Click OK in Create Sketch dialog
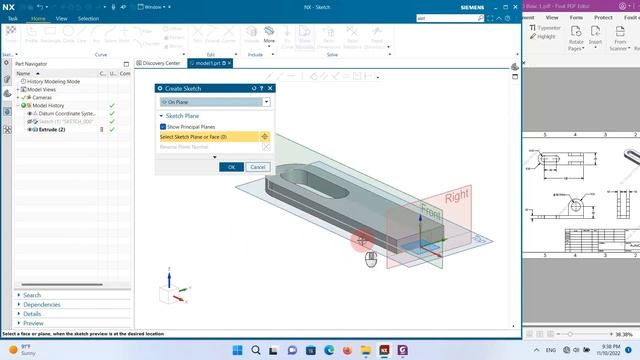Viewport: 640px width, 360px height. coord(231,167)
